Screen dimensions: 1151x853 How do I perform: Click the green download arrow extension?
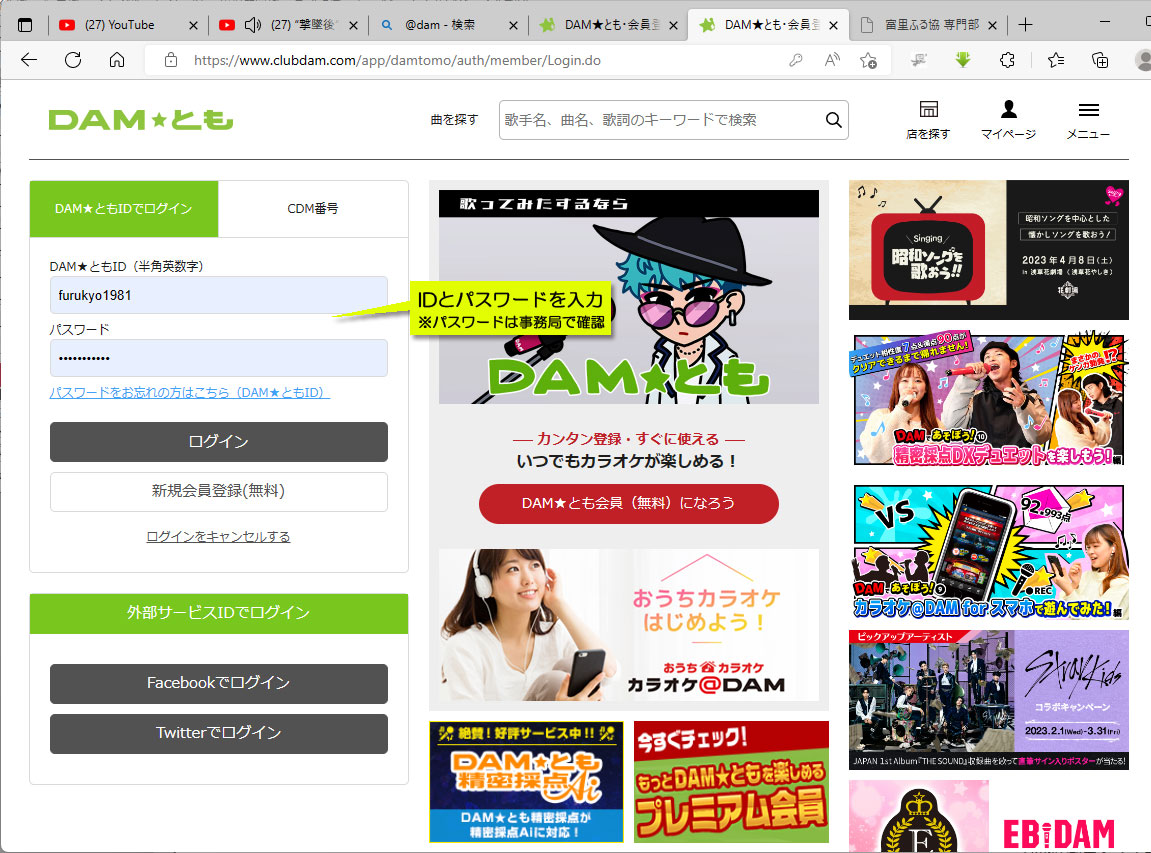click(962, 60)
